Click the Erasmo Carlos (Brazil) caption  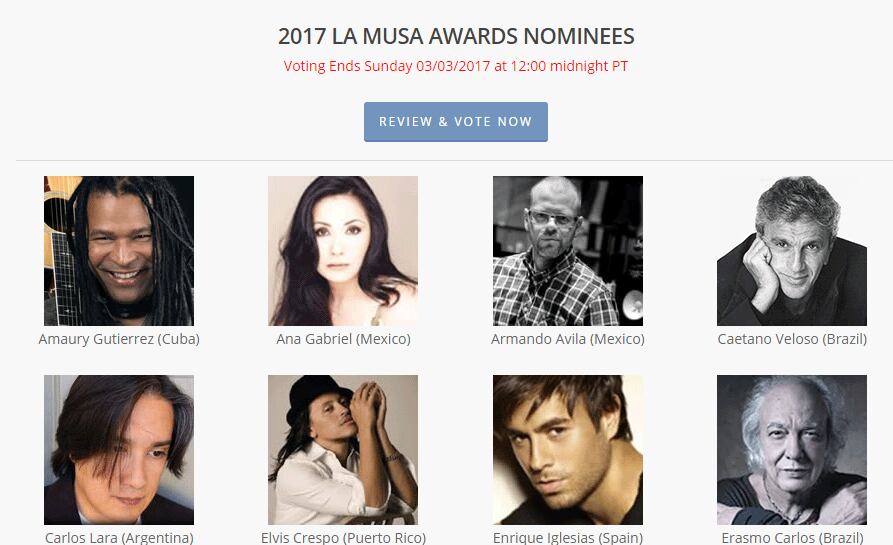pos(792,538)
